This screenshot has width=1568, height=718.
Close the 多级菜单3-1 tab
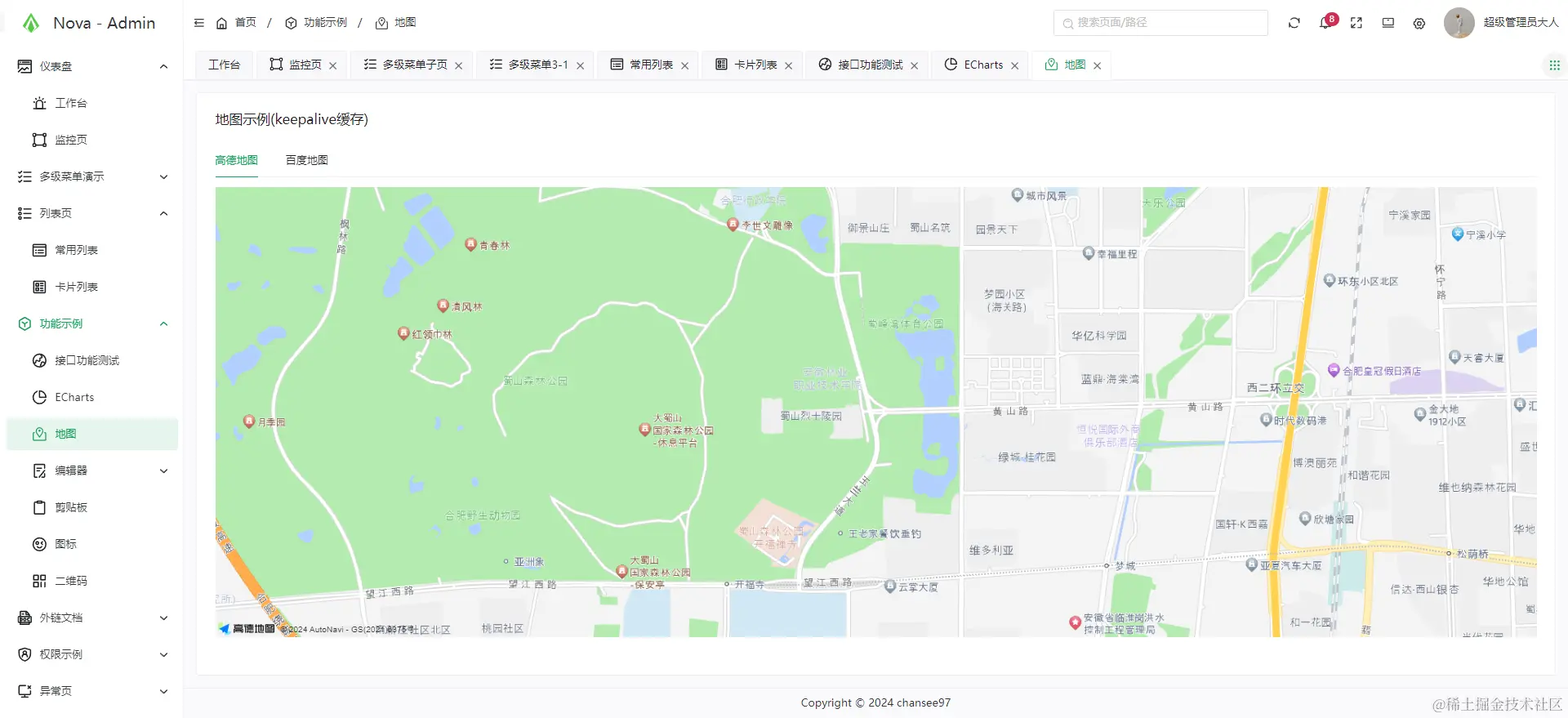click(x=580, y=65)
